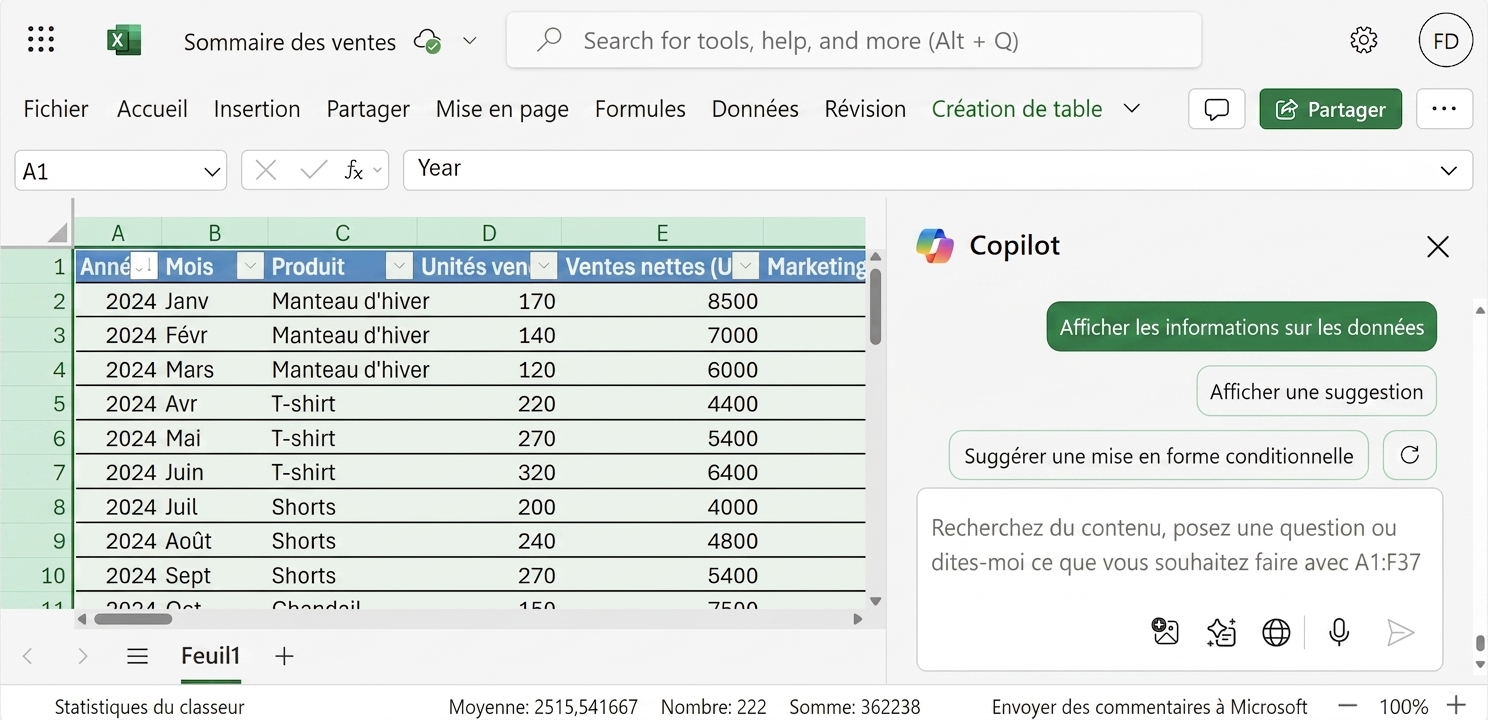Click the formula bar containing Year
The image size is (1488, 720).
[937, 170]
